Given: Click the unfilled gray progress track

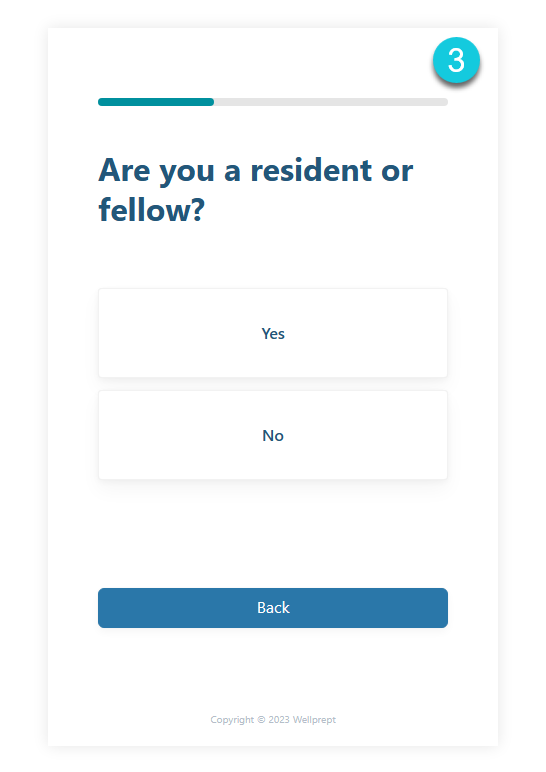Looking at the screenshot, I should (331, 102).
